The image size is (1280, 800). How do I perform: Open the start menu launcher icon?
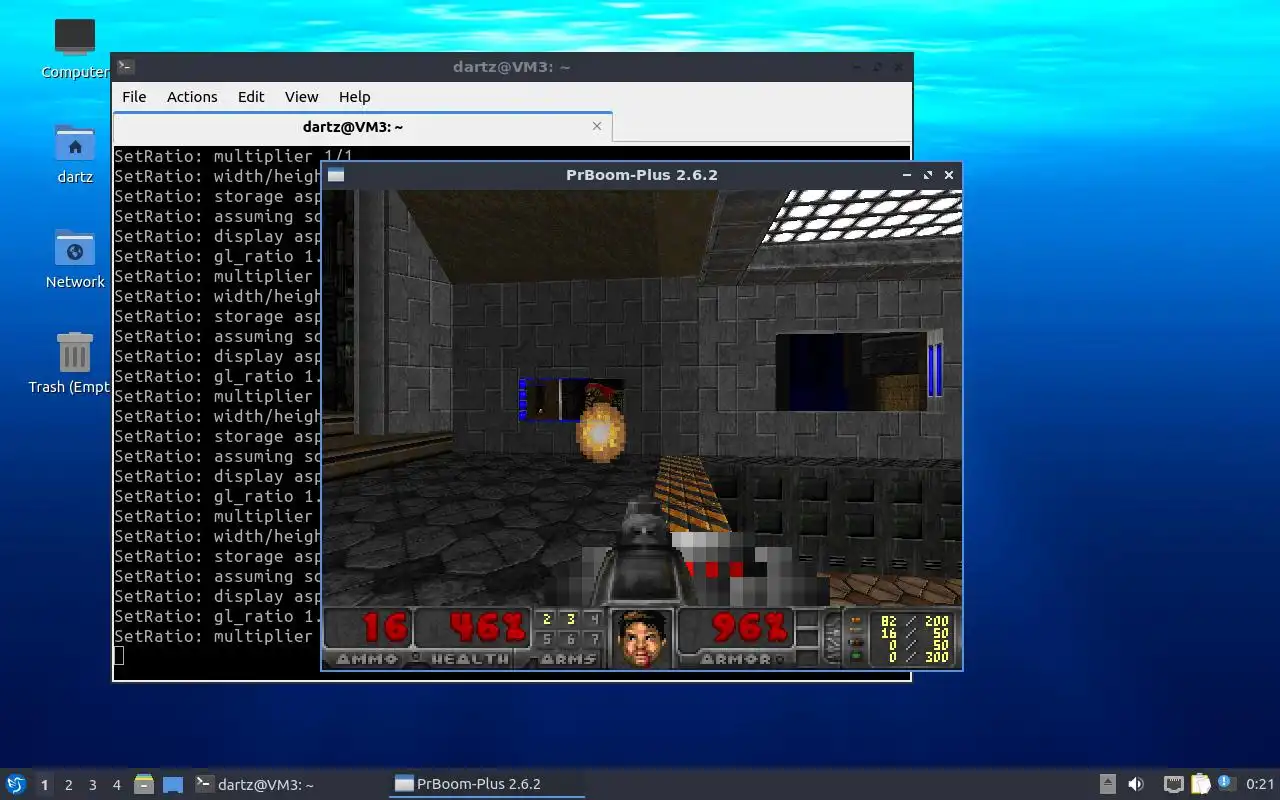point(16,784)
